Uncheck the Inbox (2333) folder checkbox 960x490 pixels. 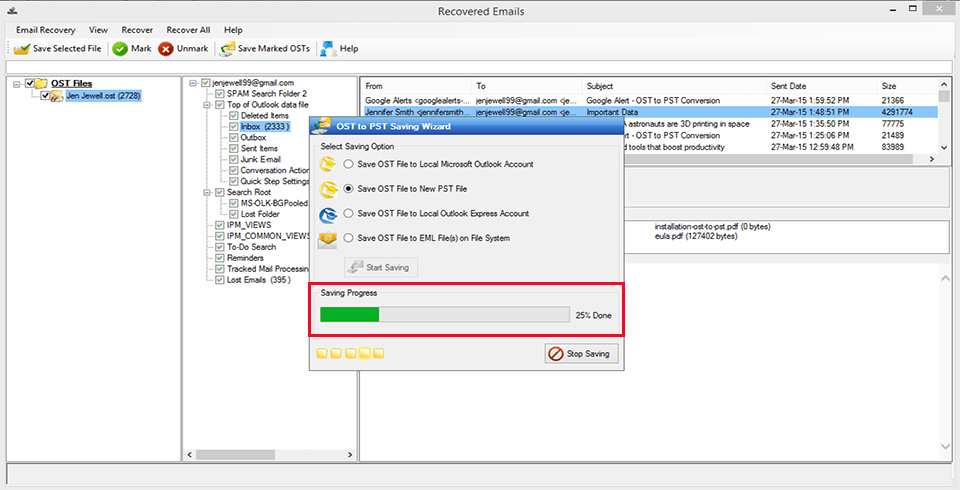[233, 127]
